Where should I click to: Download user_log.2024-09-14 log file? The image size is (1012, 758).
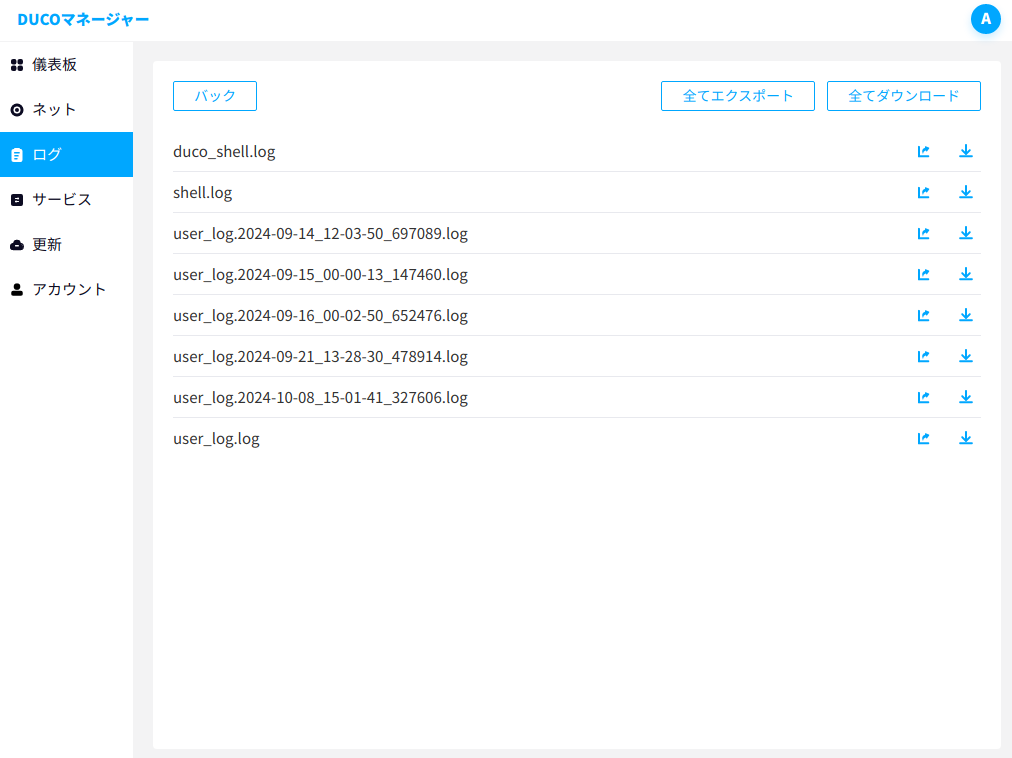coord(966,233)
